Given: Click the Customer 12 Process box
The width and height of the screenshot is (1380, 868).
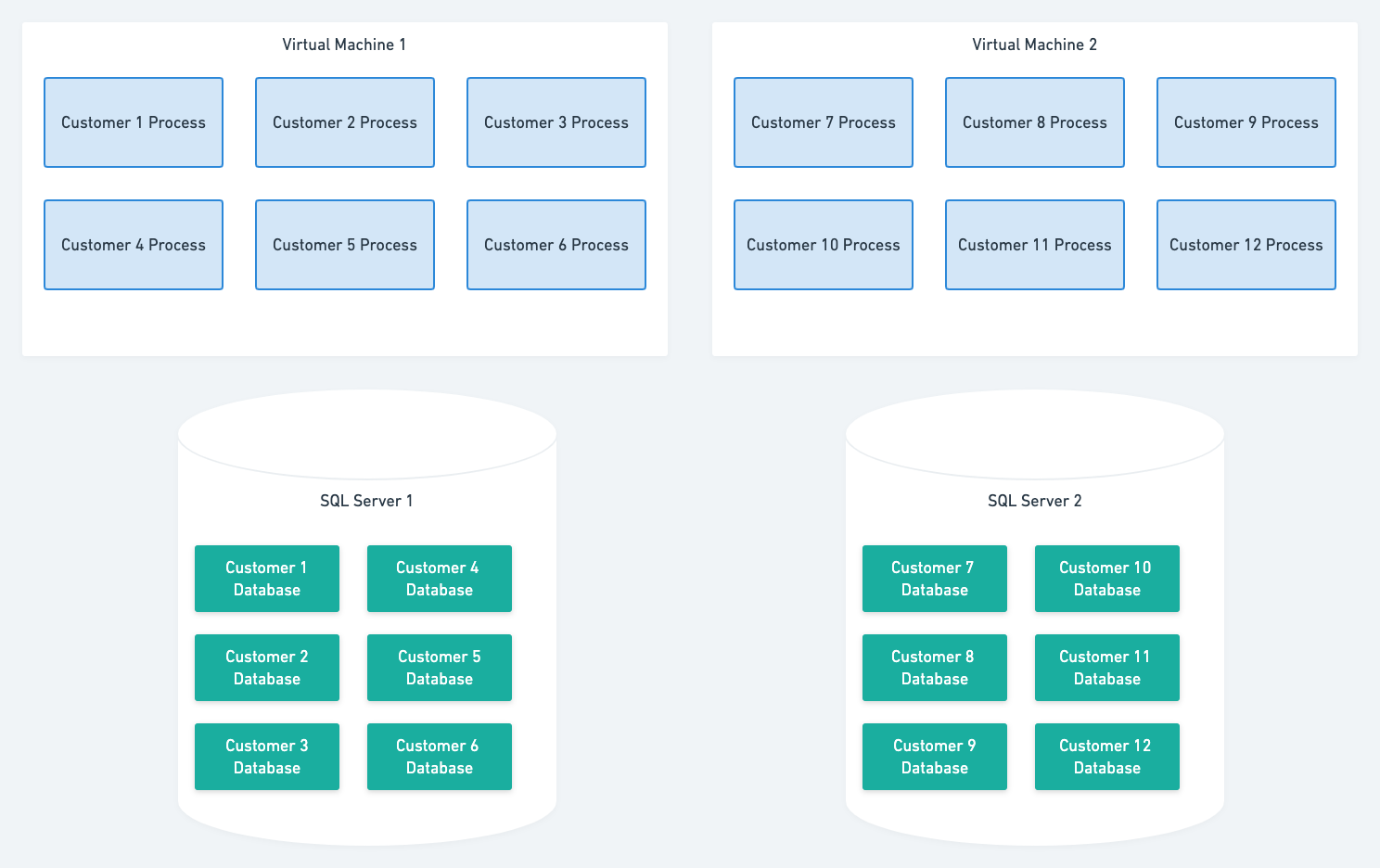Looking at the screenshot, I should [x=1246, y=244].
